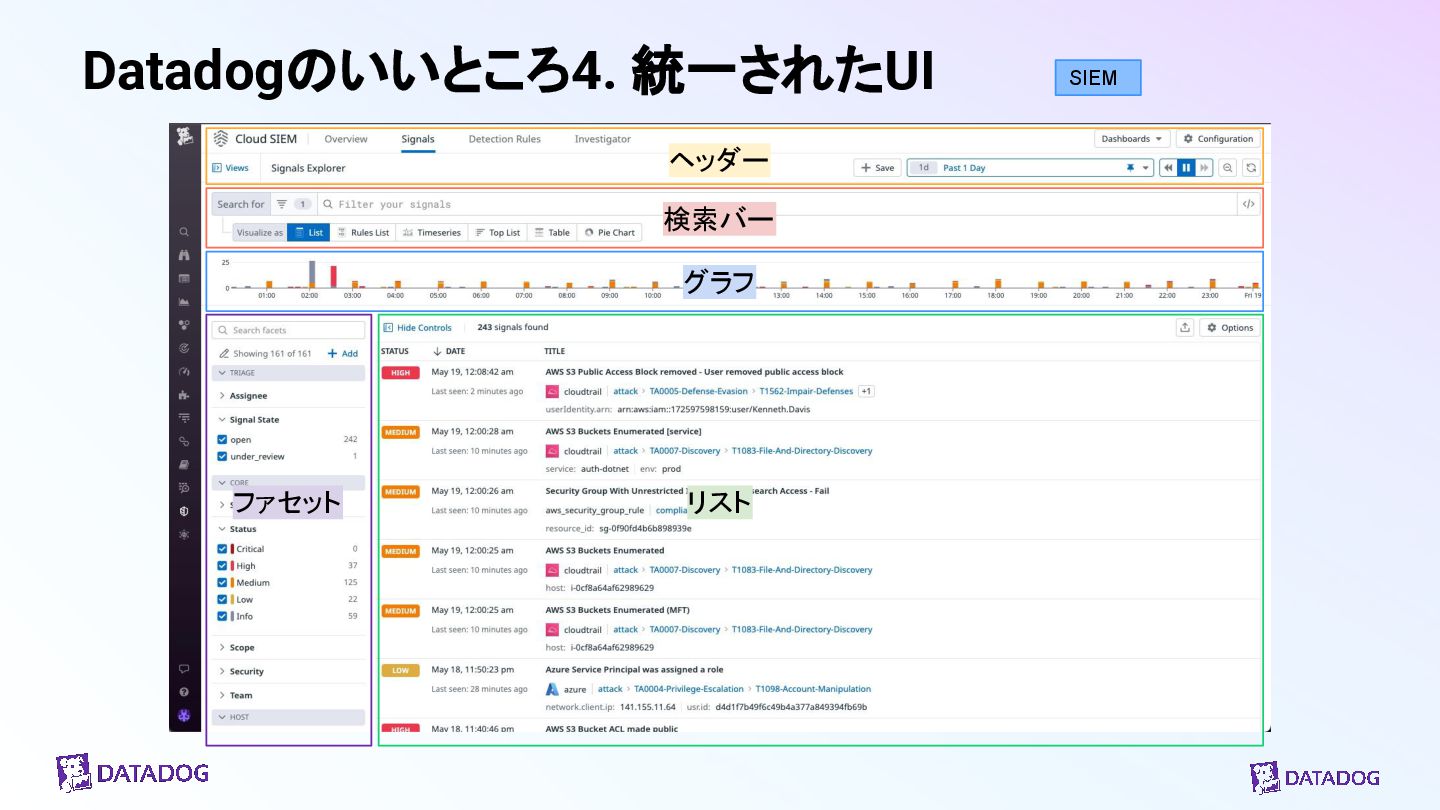Open the binoculars icon in the sidebar
Viewport: 1440px width, 810px height.
tap(184, 255)
